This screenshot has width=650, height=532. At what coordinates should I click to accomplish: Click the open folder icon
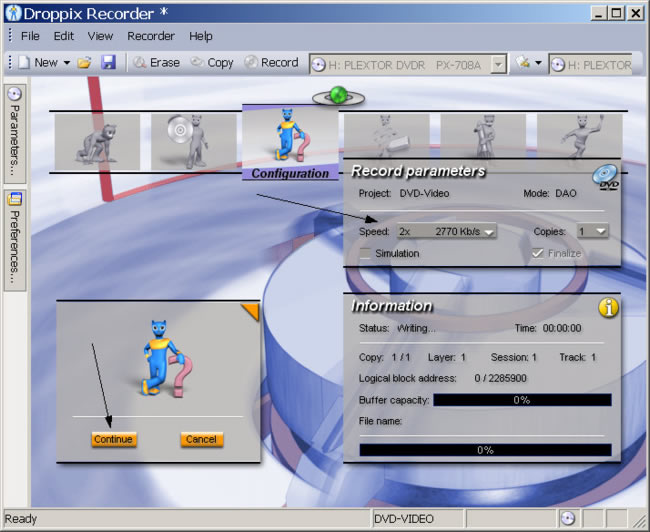[84, 63]
